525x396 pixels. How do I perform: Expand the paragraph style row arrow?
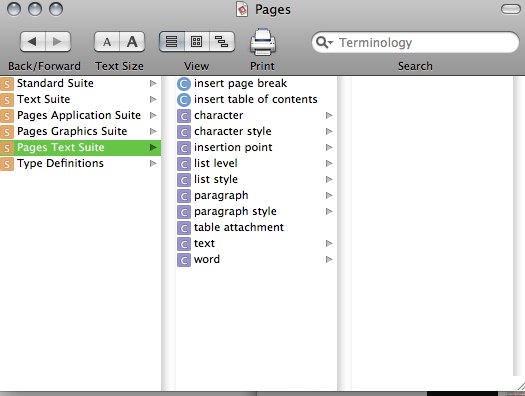[x=329, y=212]
